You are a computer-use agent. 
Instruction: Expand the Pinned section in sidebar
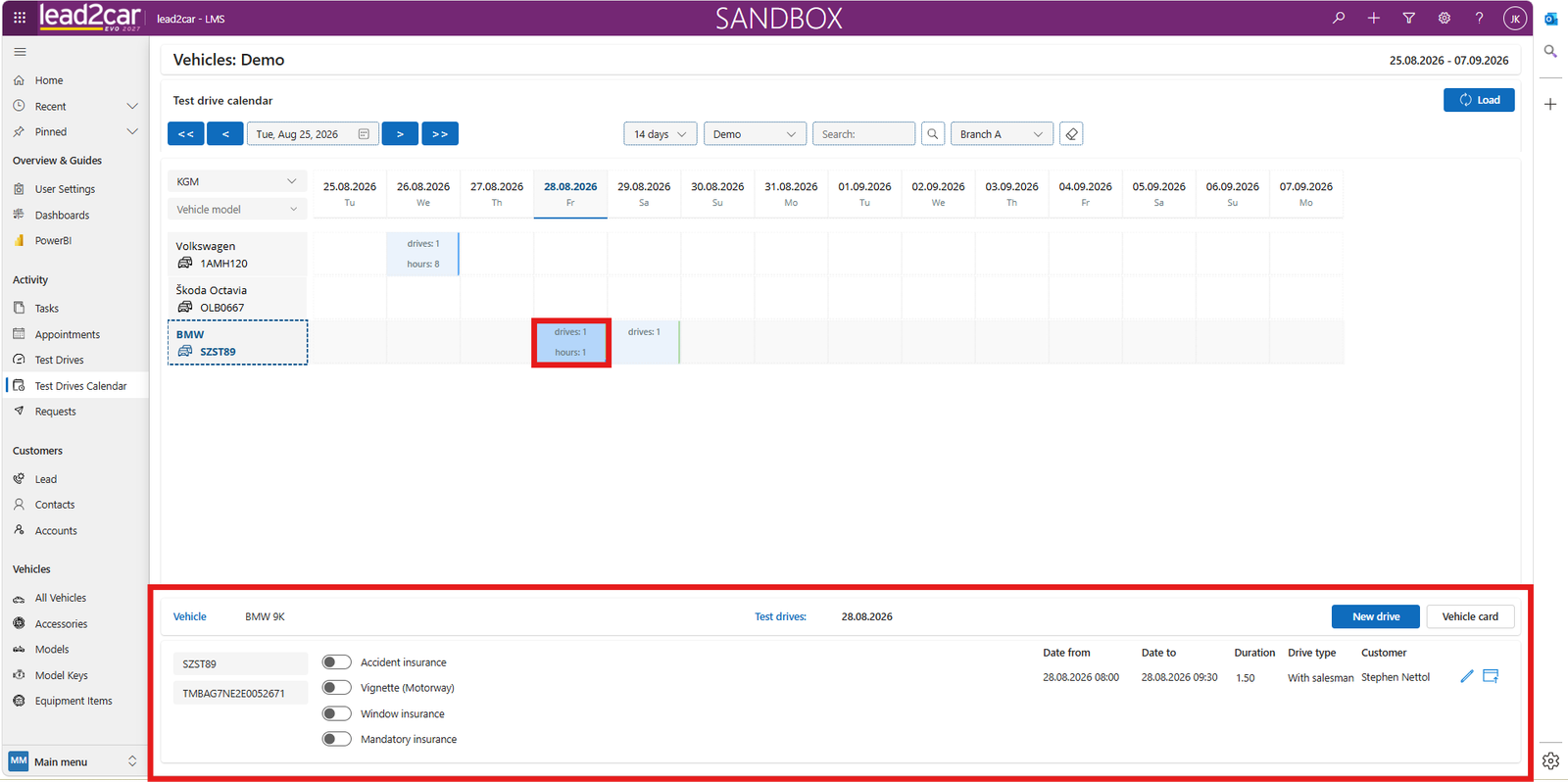[132, 131]
